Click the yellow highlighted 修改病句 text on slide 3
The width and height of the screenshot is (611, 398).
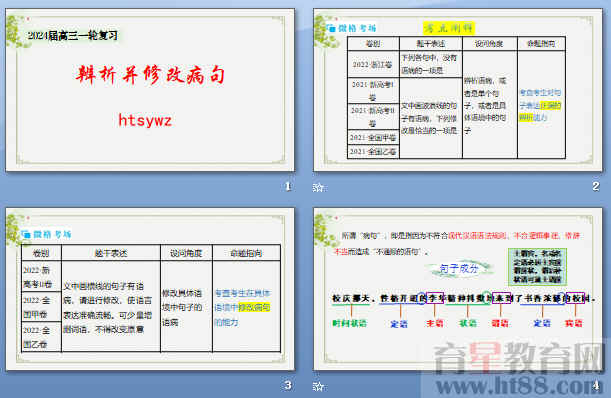pyautogui.click(x=254, y=308)
